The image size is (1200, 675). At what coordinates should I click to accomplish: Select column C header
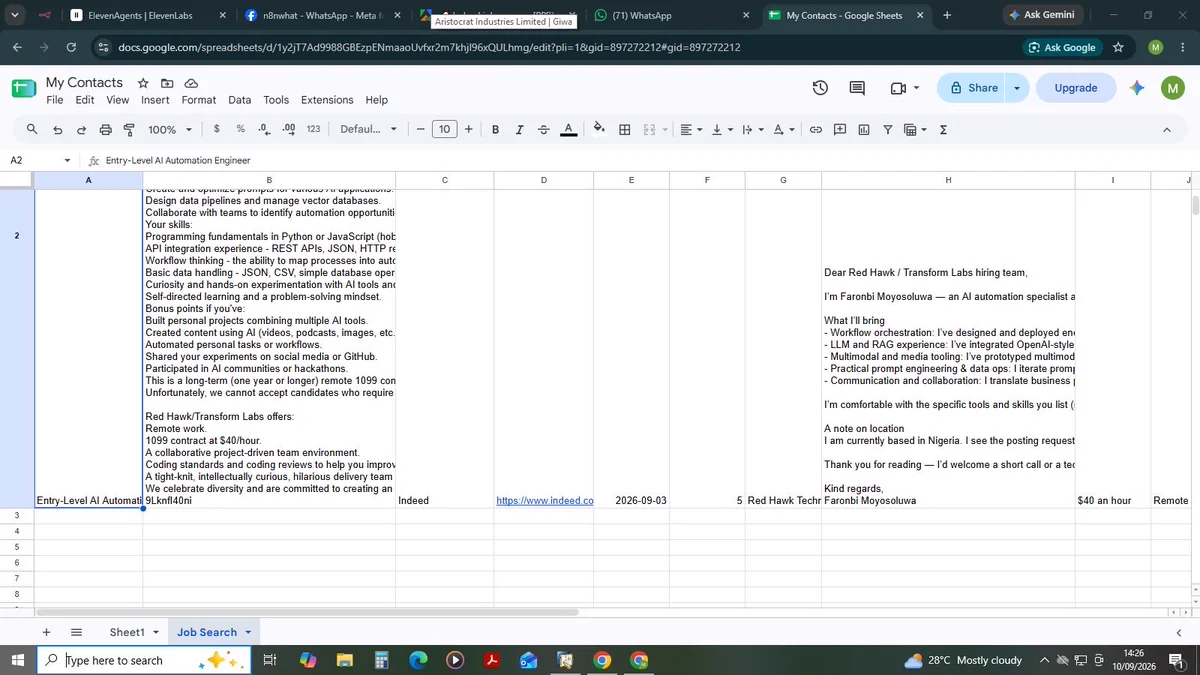(x=445, y=180)
